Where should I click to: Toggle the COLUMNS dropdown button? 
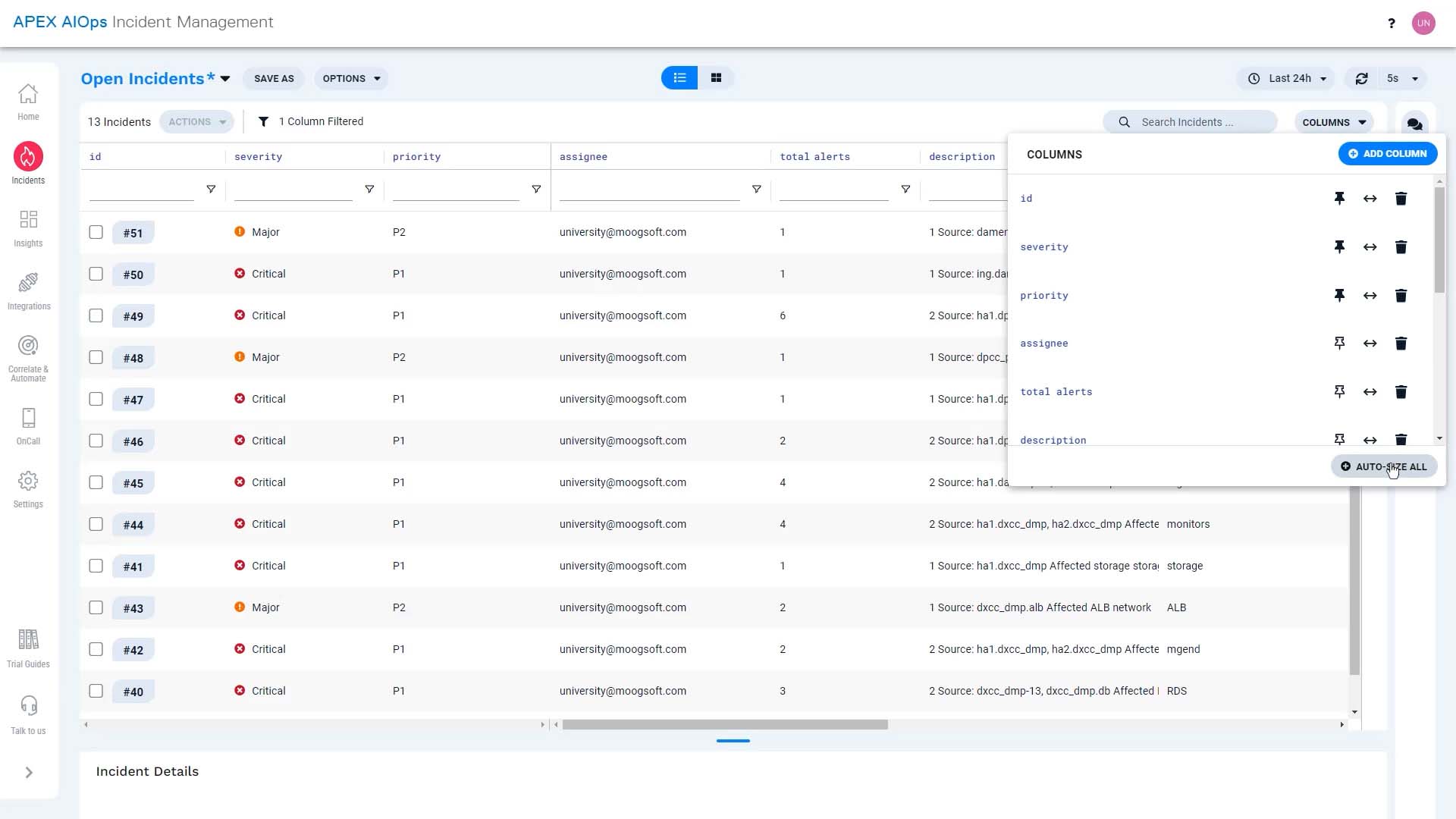1333,123
